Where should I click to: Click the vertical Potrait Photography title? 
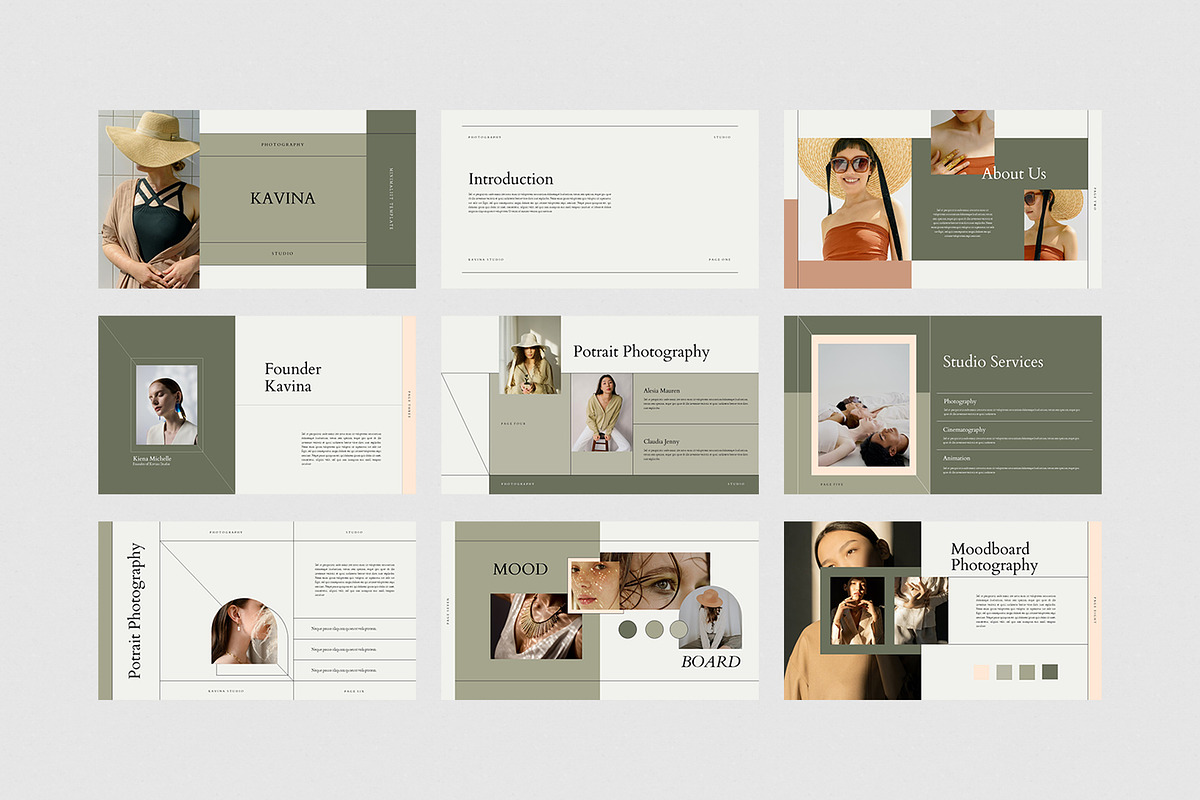coord(136,611)
